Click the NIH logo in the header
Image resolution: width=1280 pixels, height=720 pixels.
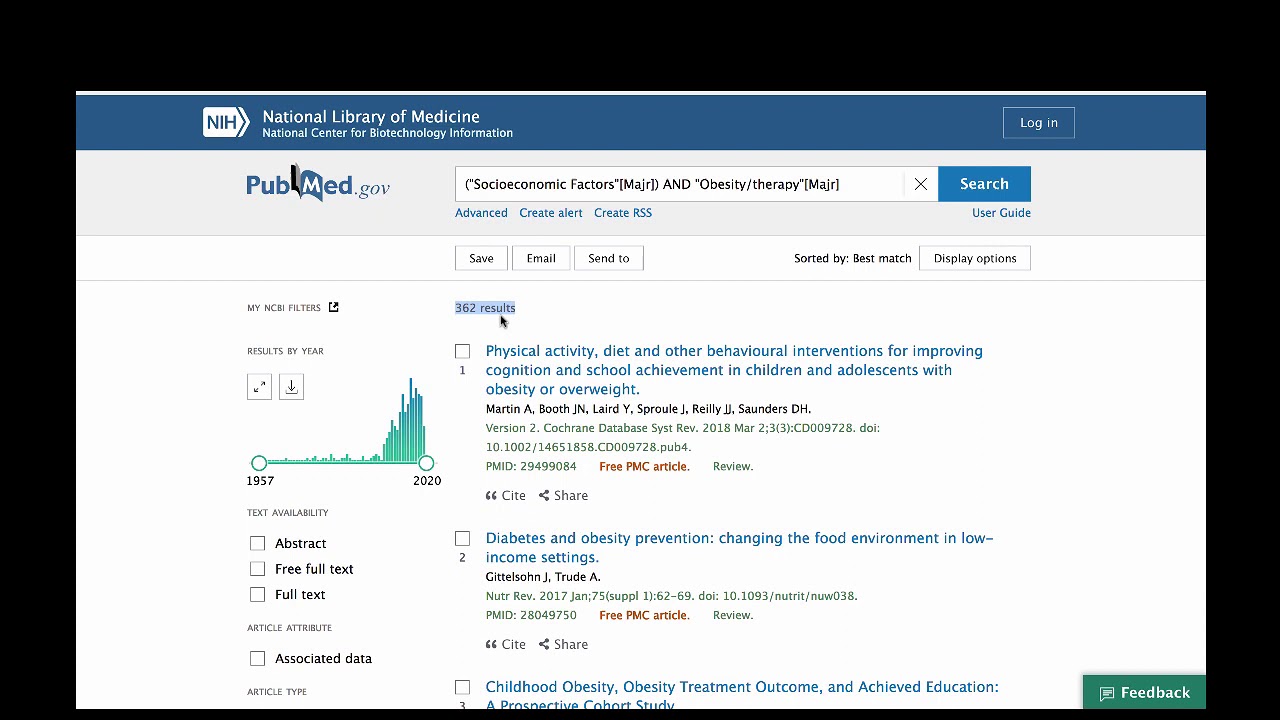tap(226, 123)
